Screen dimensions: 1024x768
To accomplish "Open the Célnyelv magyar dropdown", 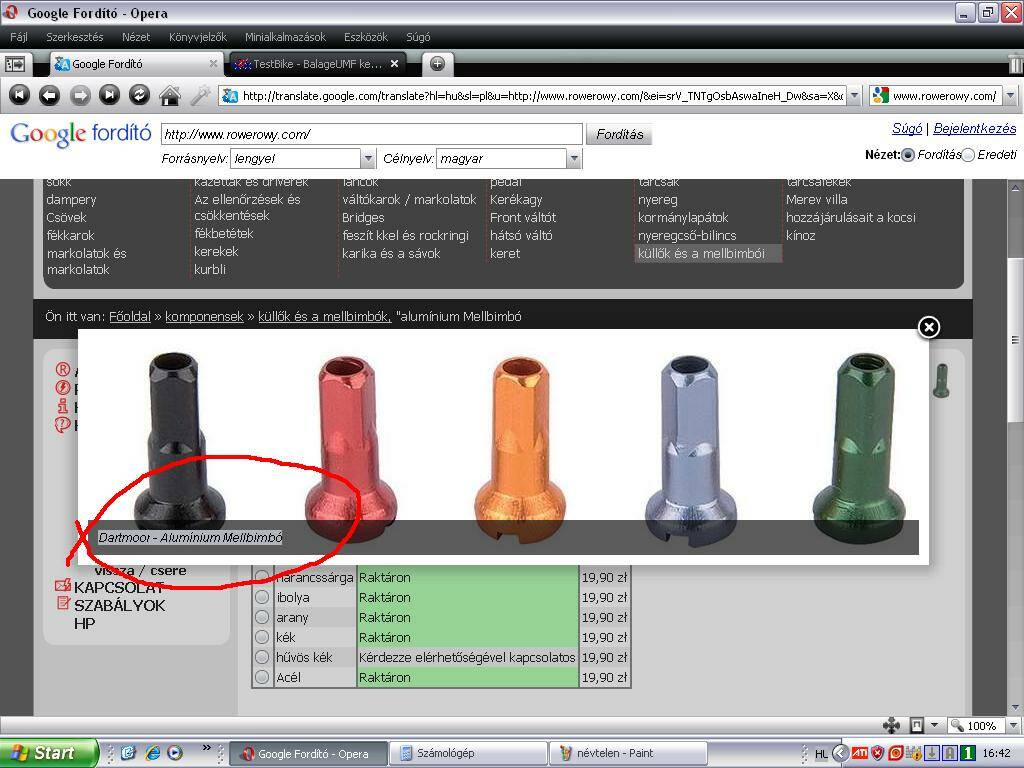I will tap(509, 158).
